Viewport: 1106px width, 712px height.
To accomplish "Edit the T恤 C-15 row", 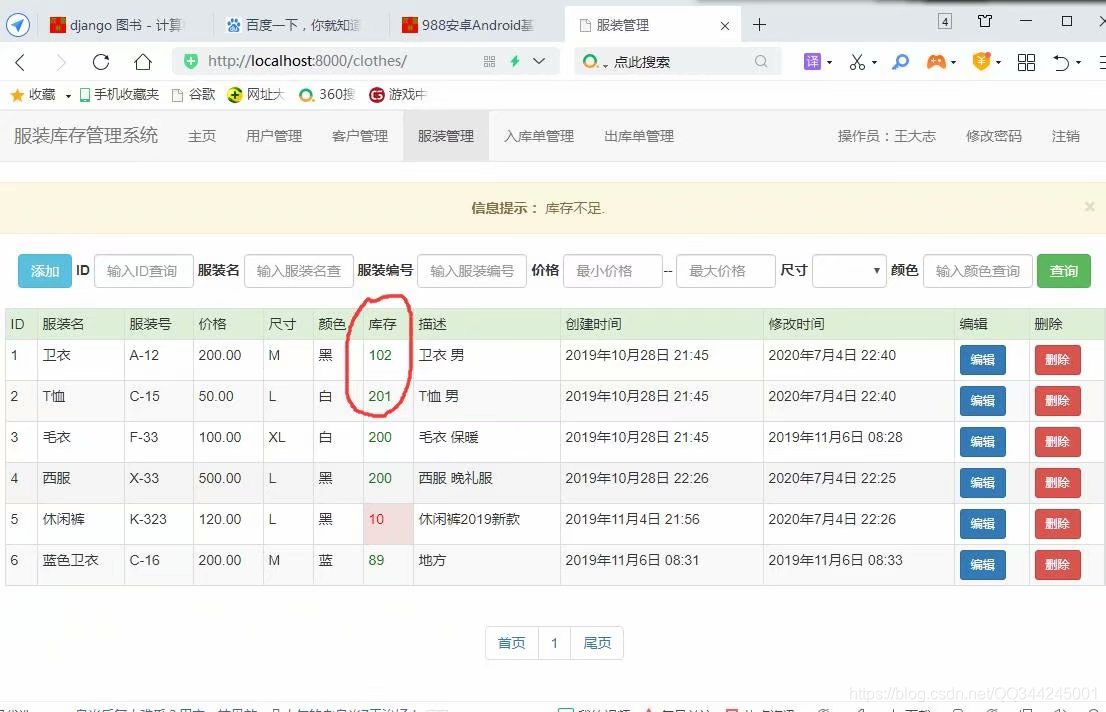I will tap(983, 401).
